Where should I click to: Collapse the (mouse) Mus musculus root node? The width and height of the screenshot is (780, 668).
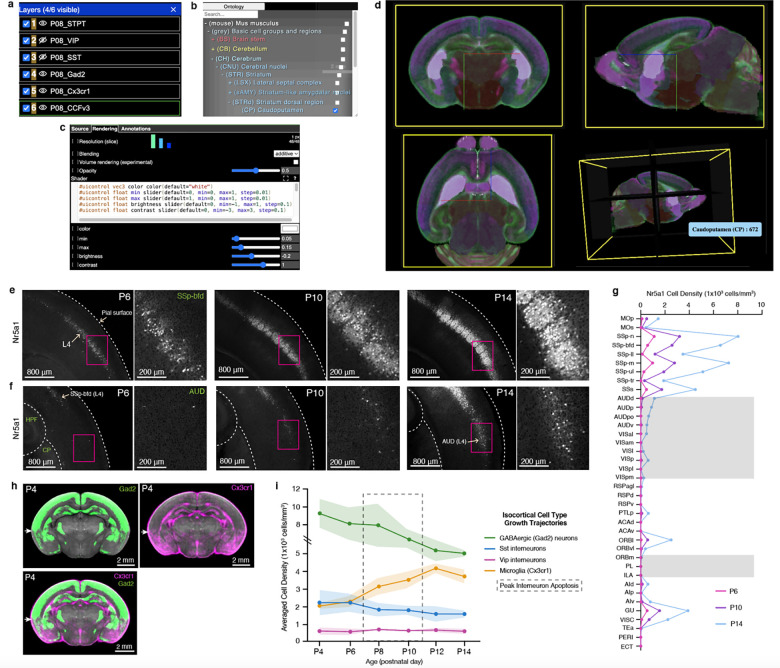pyautogui.click(x=205, y=23)
